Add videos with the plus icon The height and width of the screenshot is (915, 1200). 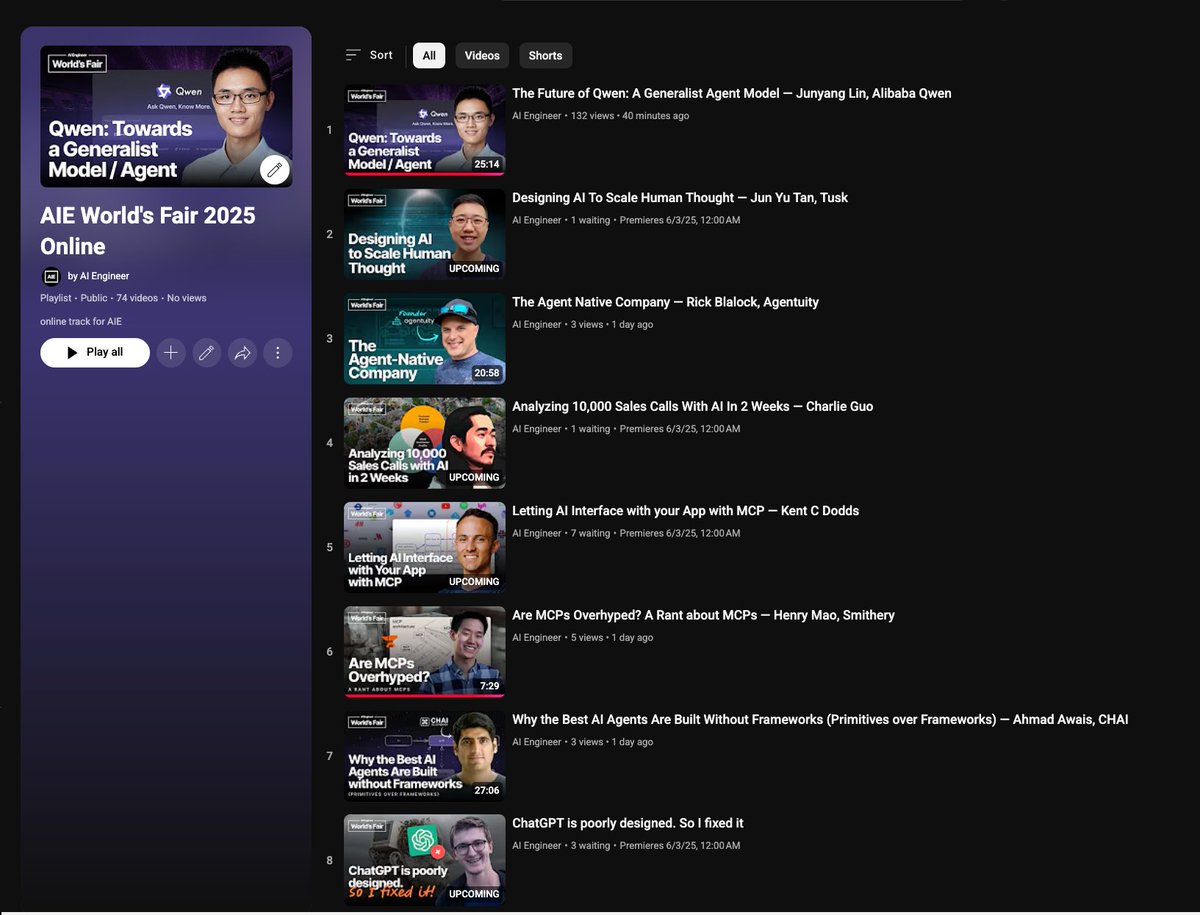tap(171, 352)
